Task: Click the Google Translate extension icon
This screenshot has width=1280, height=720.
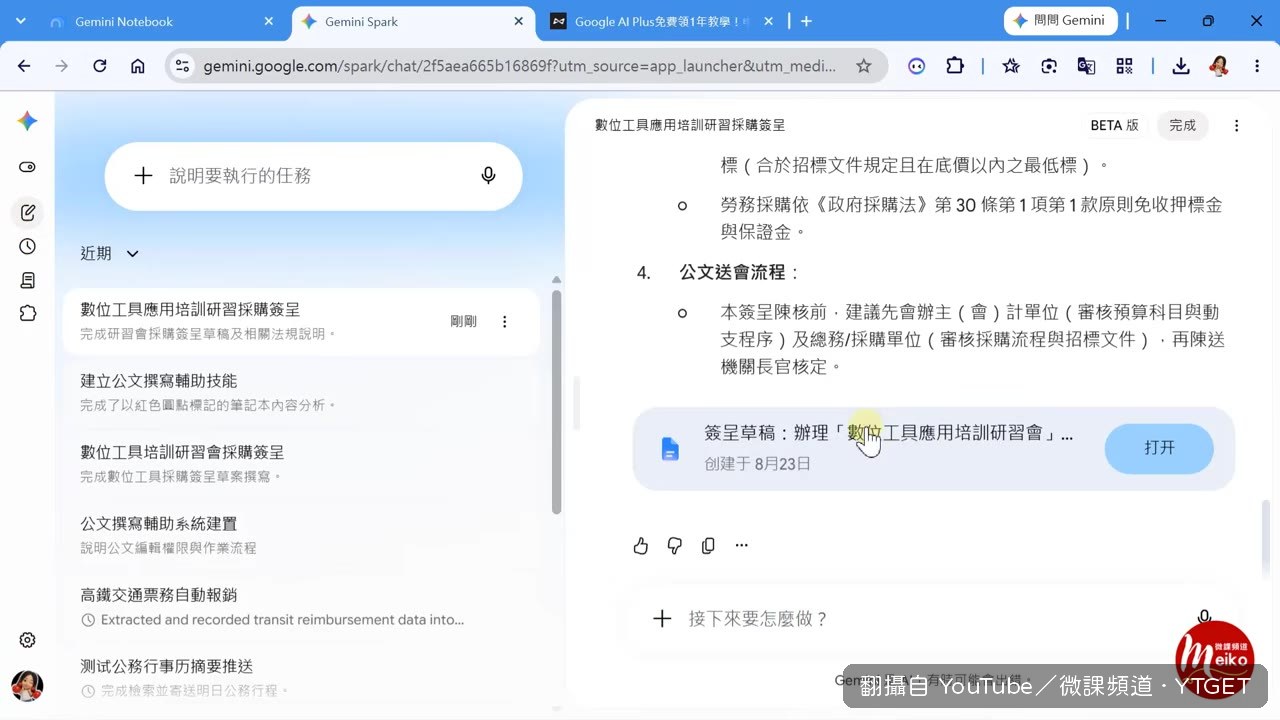Action: coord(1086,66)
